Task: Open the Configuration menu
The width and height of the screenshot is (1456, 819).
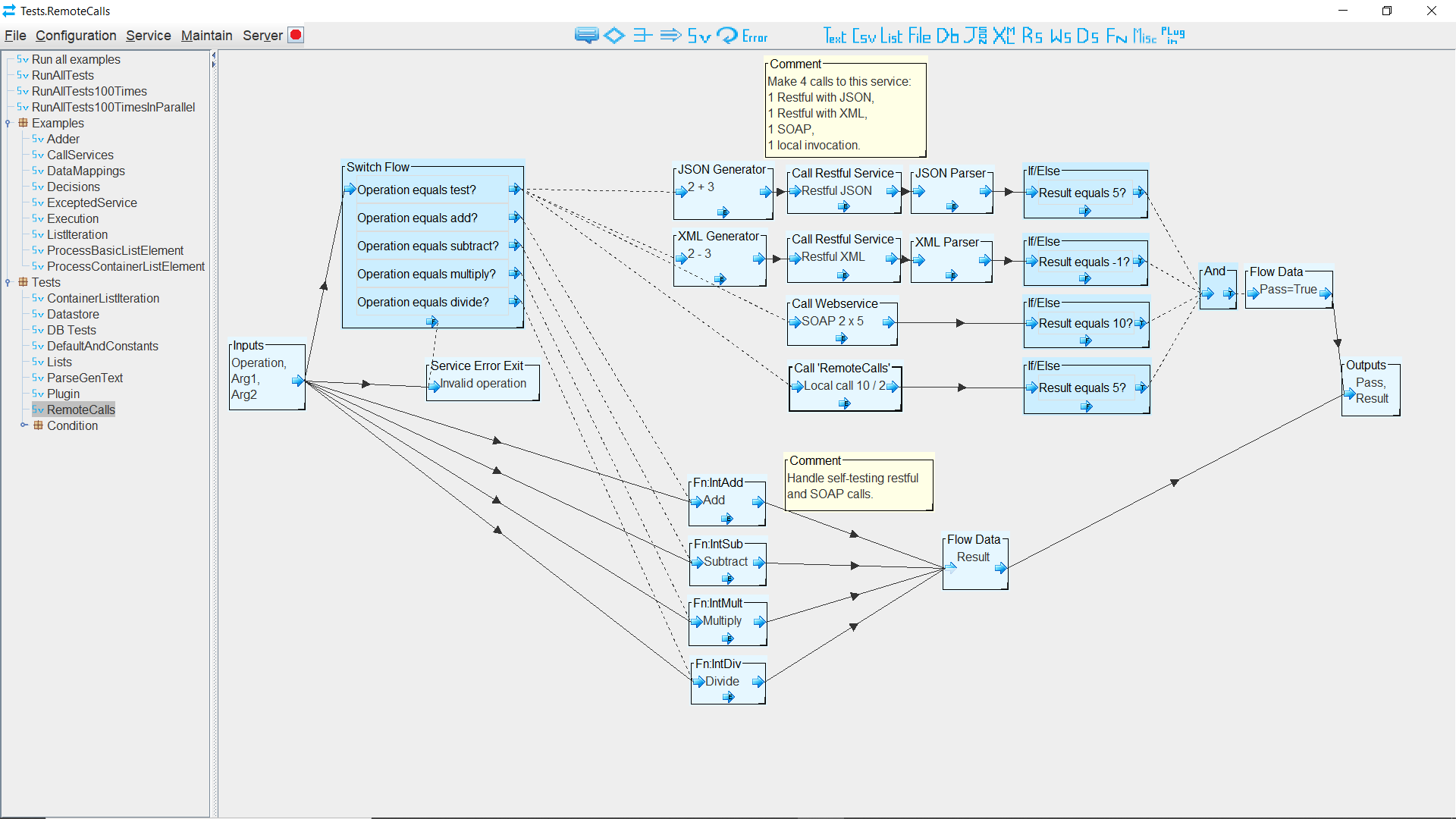Action: coord(76,36)
